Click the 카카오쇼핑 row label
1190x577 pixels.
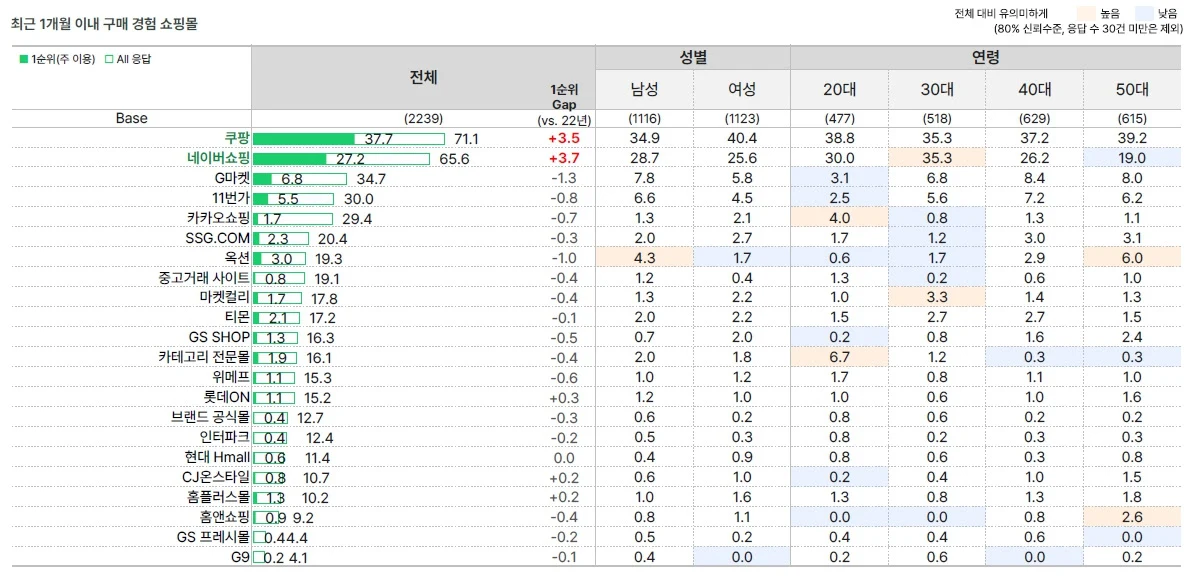coord(219,218)
